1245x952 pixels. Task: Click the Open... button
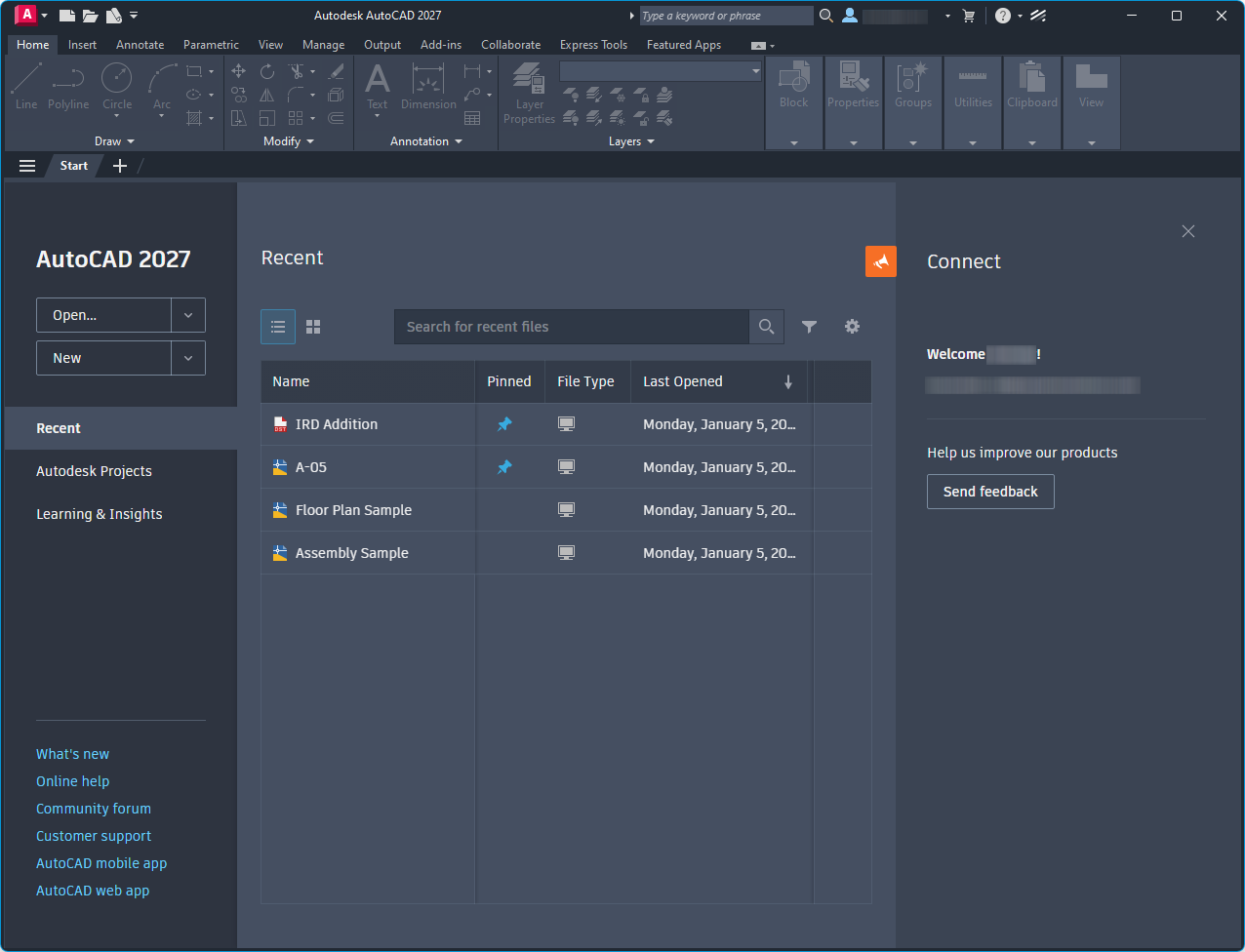[103, 315]
